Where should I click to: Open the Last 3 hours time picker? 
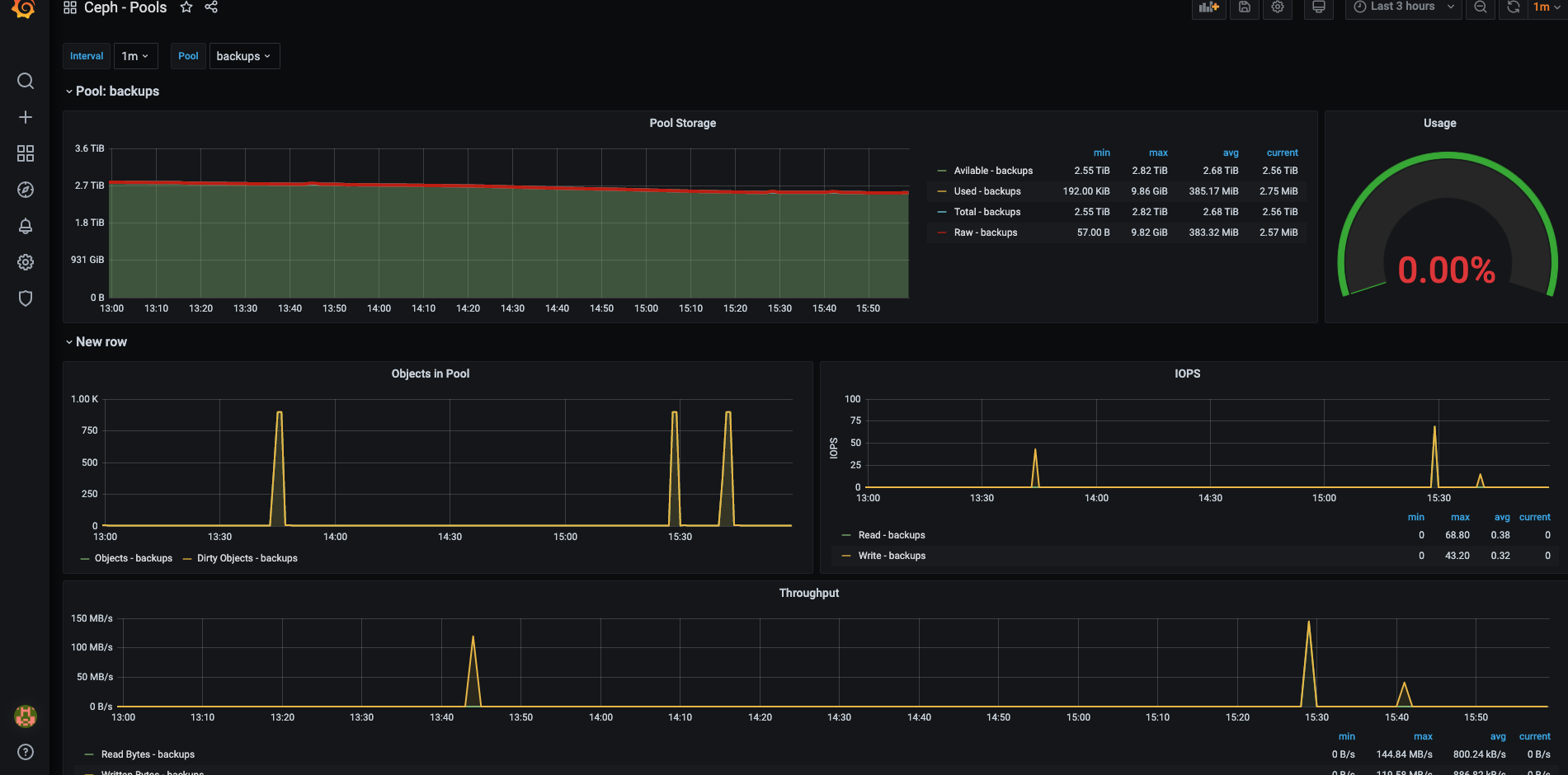[1403, 7]
